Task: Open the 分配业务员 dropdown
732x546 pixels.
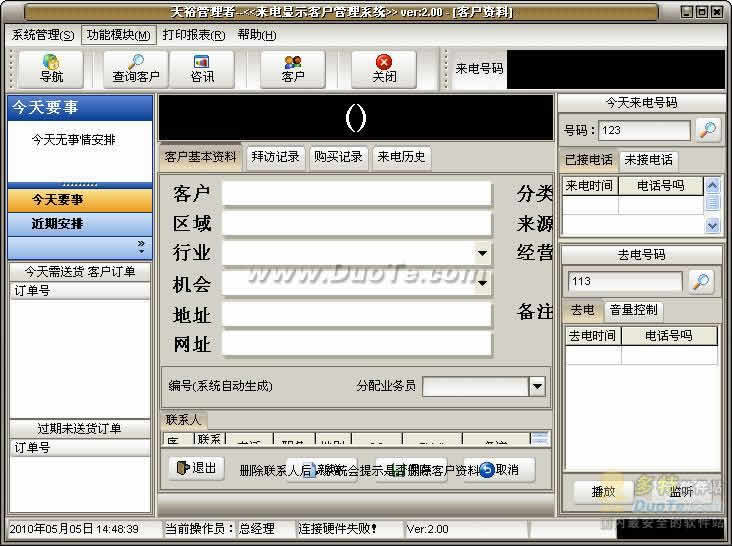Action: (x=537, y=386)
